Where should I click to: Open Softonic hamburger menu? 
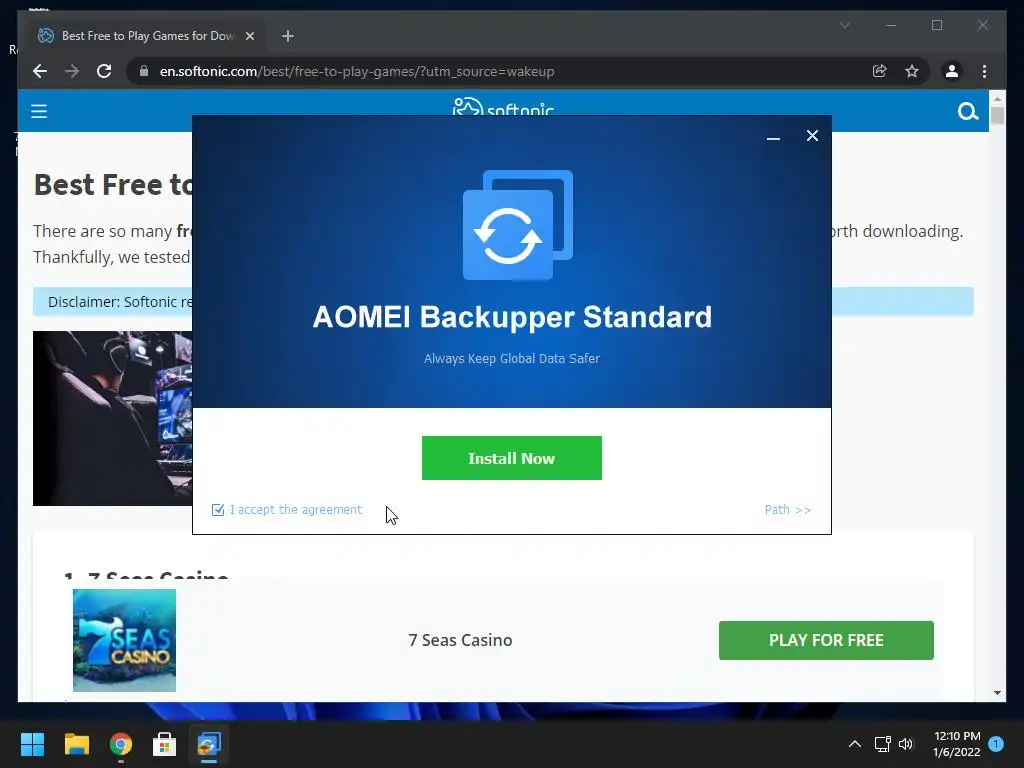click(x=39, y=111)
